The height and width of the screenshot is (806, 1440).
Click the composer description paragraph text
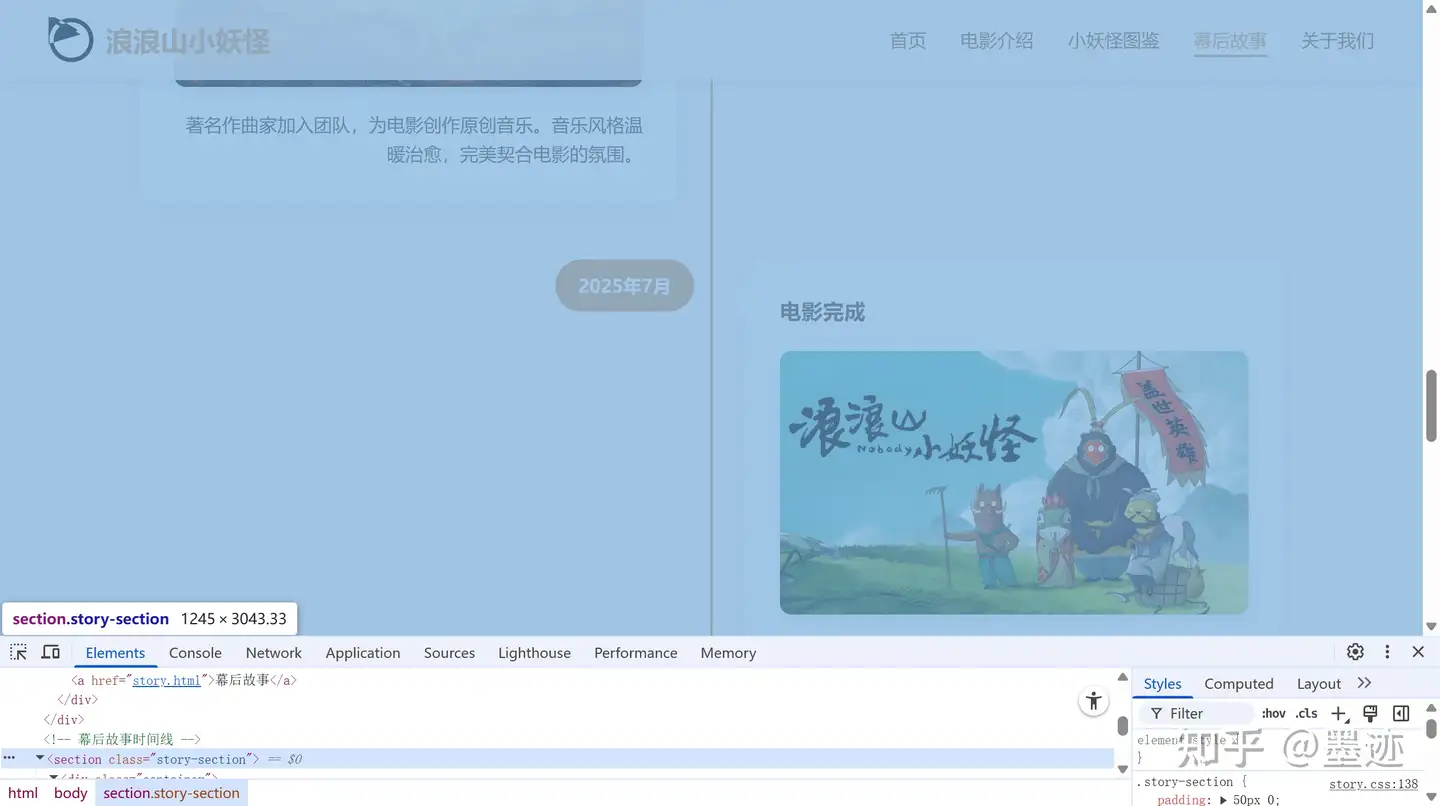click(x=414, y=140)
